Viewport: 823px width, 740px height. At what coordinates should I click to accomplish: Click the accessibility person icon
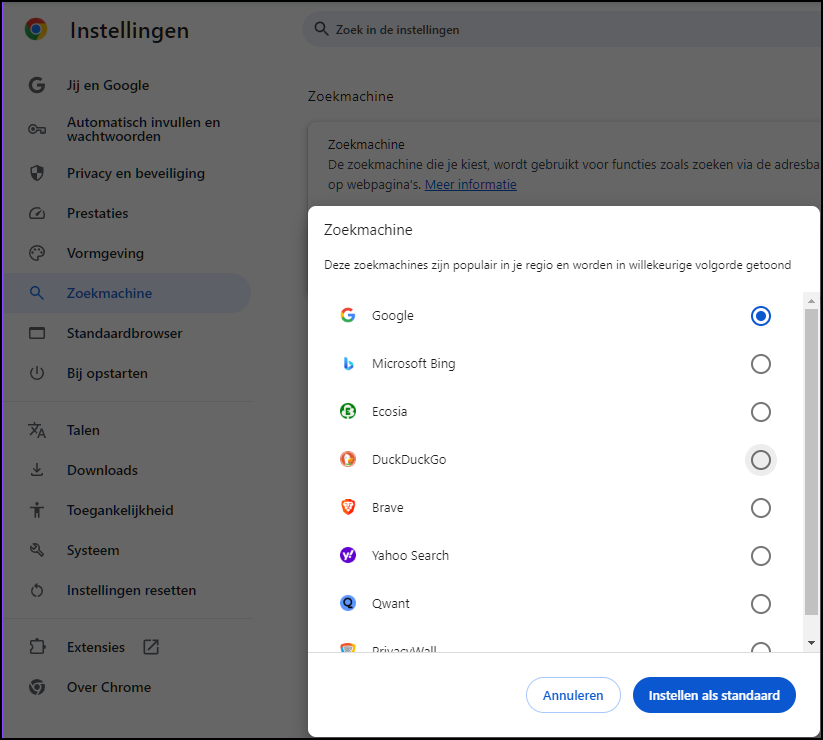(x=37, y=510)
